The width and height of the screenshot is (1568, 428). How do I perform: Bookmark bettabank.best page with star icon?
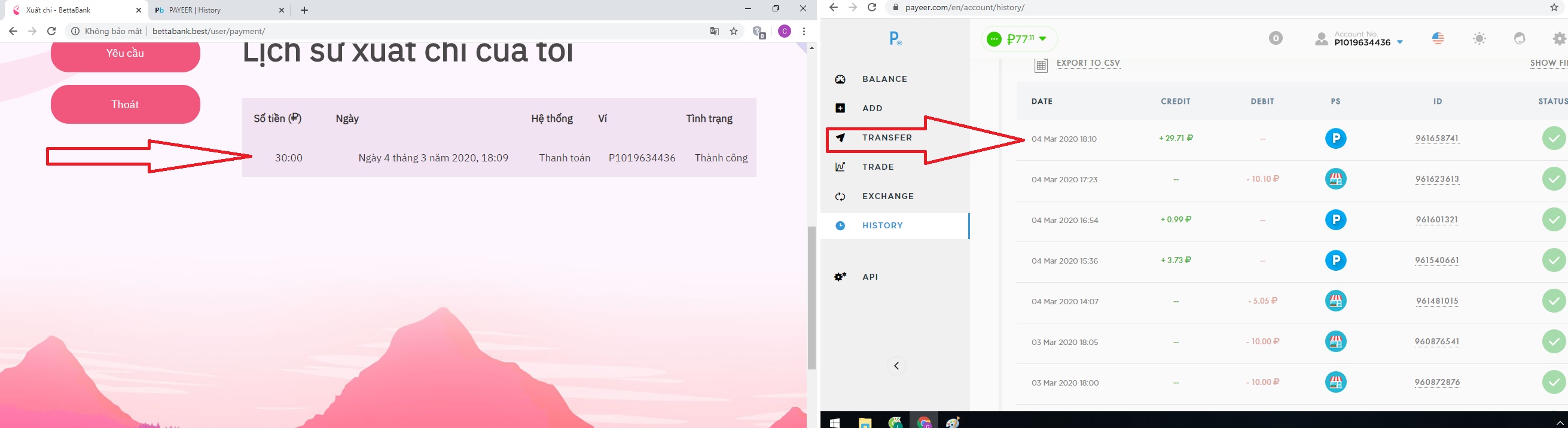pos(734,31)
